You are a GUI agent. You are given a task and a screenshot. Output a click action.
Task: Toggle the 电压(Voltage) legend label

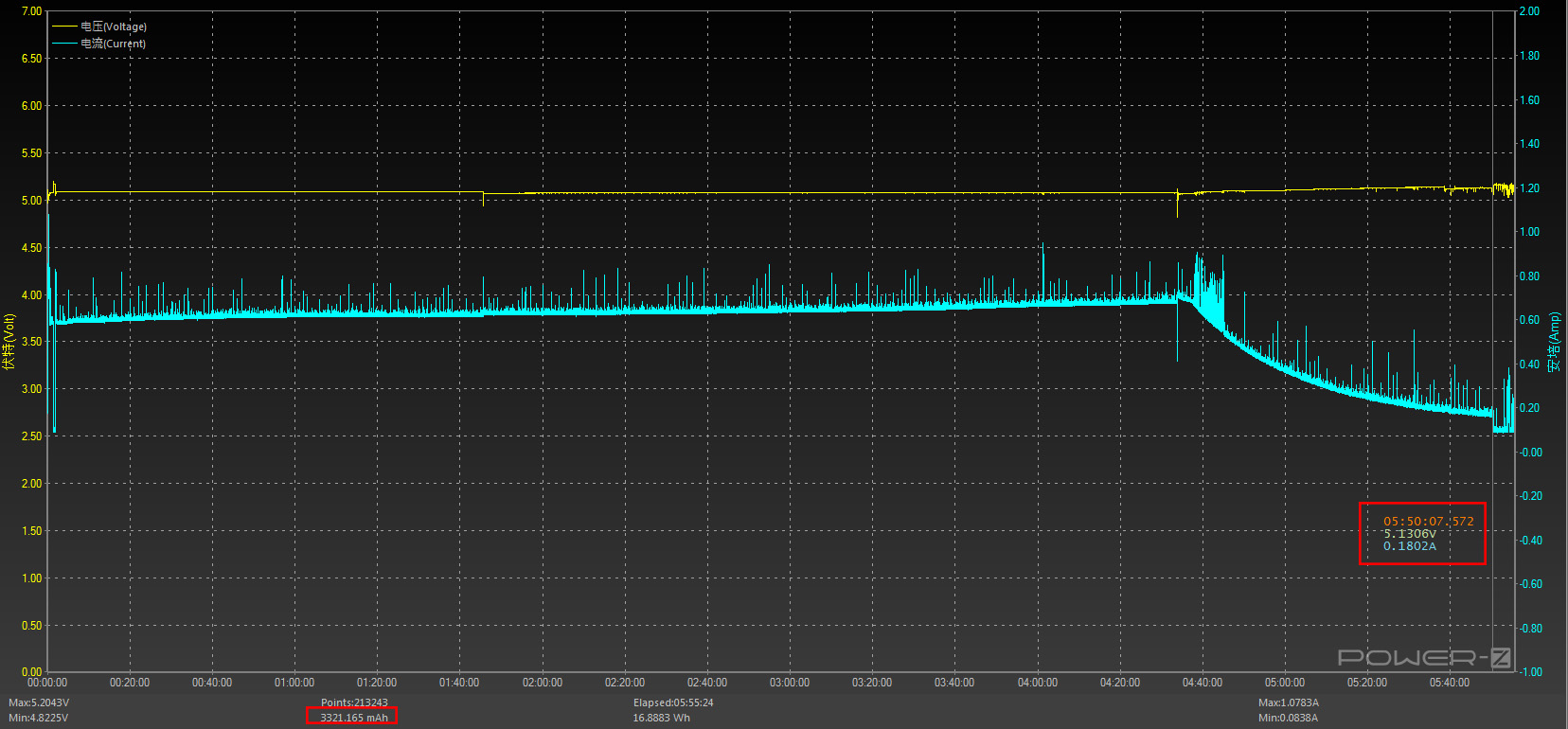(x=114, y=27)
